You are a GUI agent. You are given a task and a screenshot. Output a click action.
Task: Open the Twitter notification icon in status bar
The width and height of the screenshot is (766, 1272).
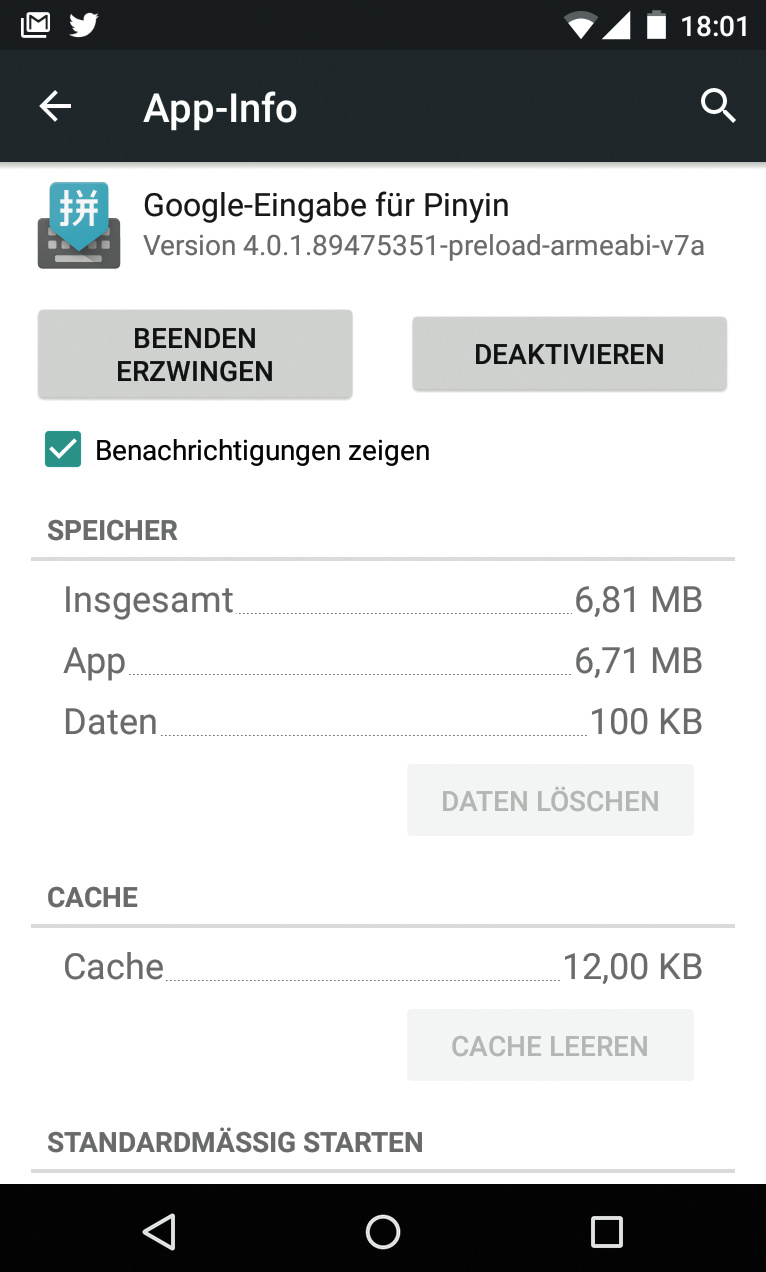point(84,25)
